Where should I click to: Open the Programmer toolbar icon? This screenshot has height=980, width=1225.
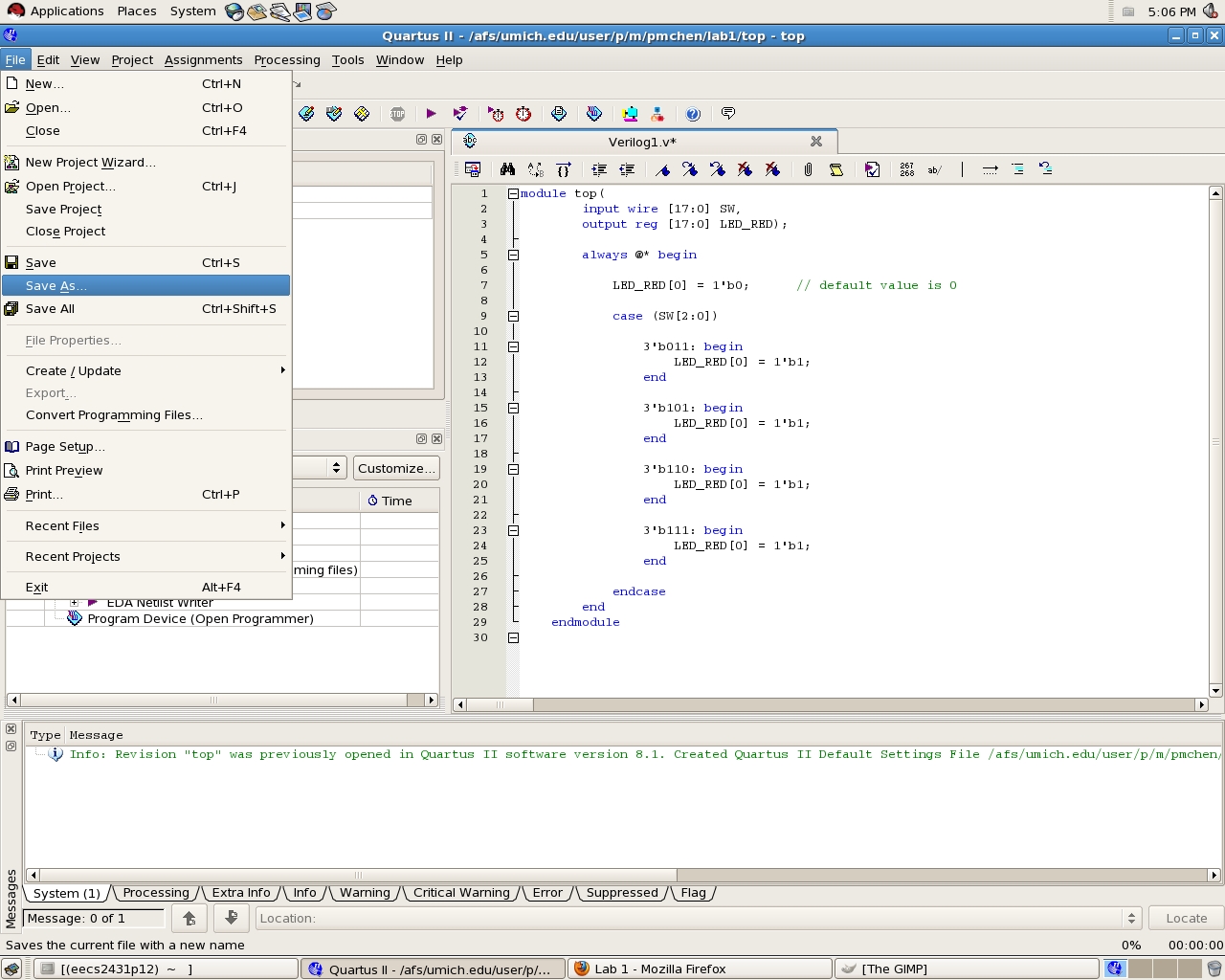(x=594, y=114)
